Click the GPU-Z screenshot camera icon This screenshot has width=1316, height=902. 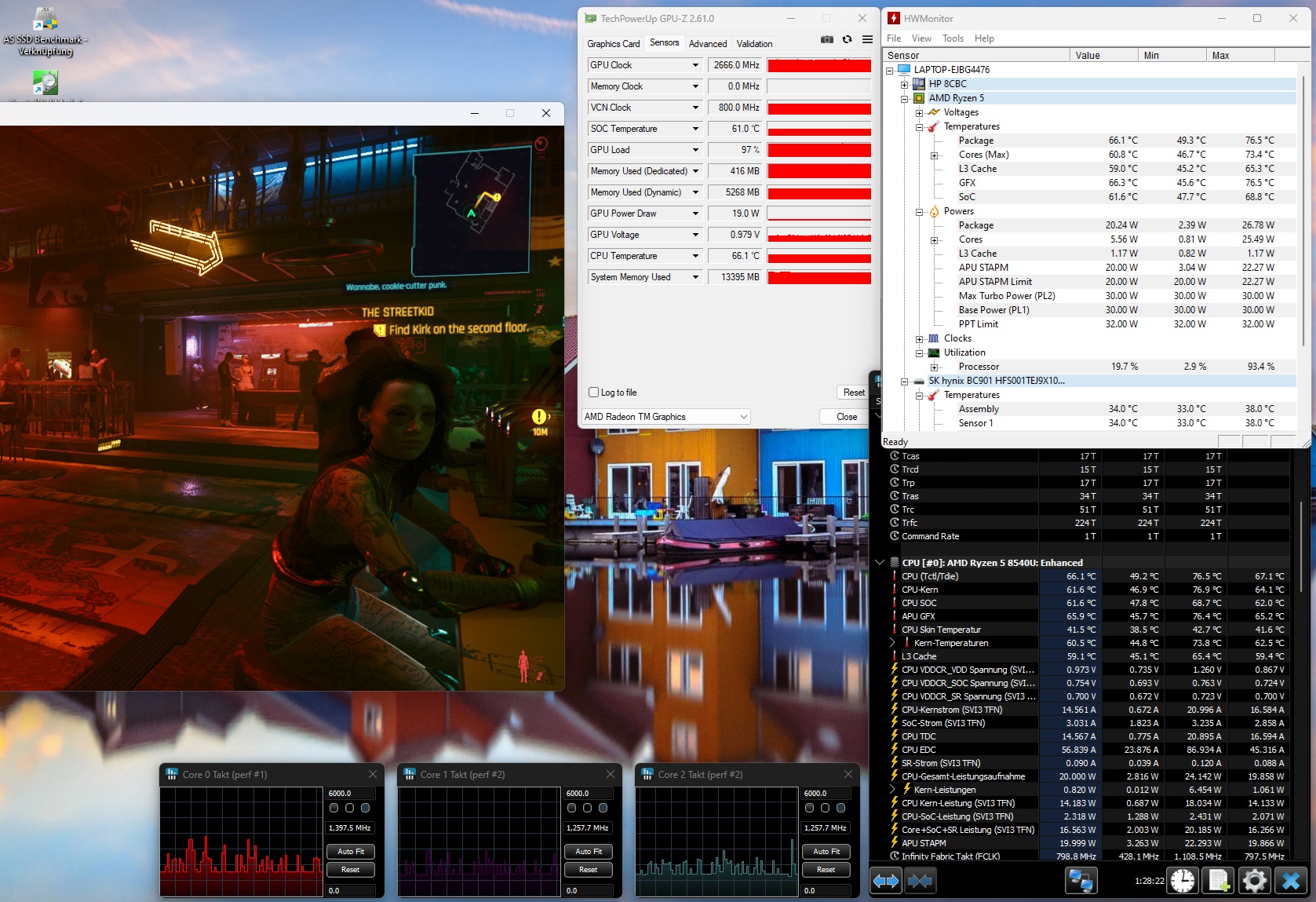826,39
